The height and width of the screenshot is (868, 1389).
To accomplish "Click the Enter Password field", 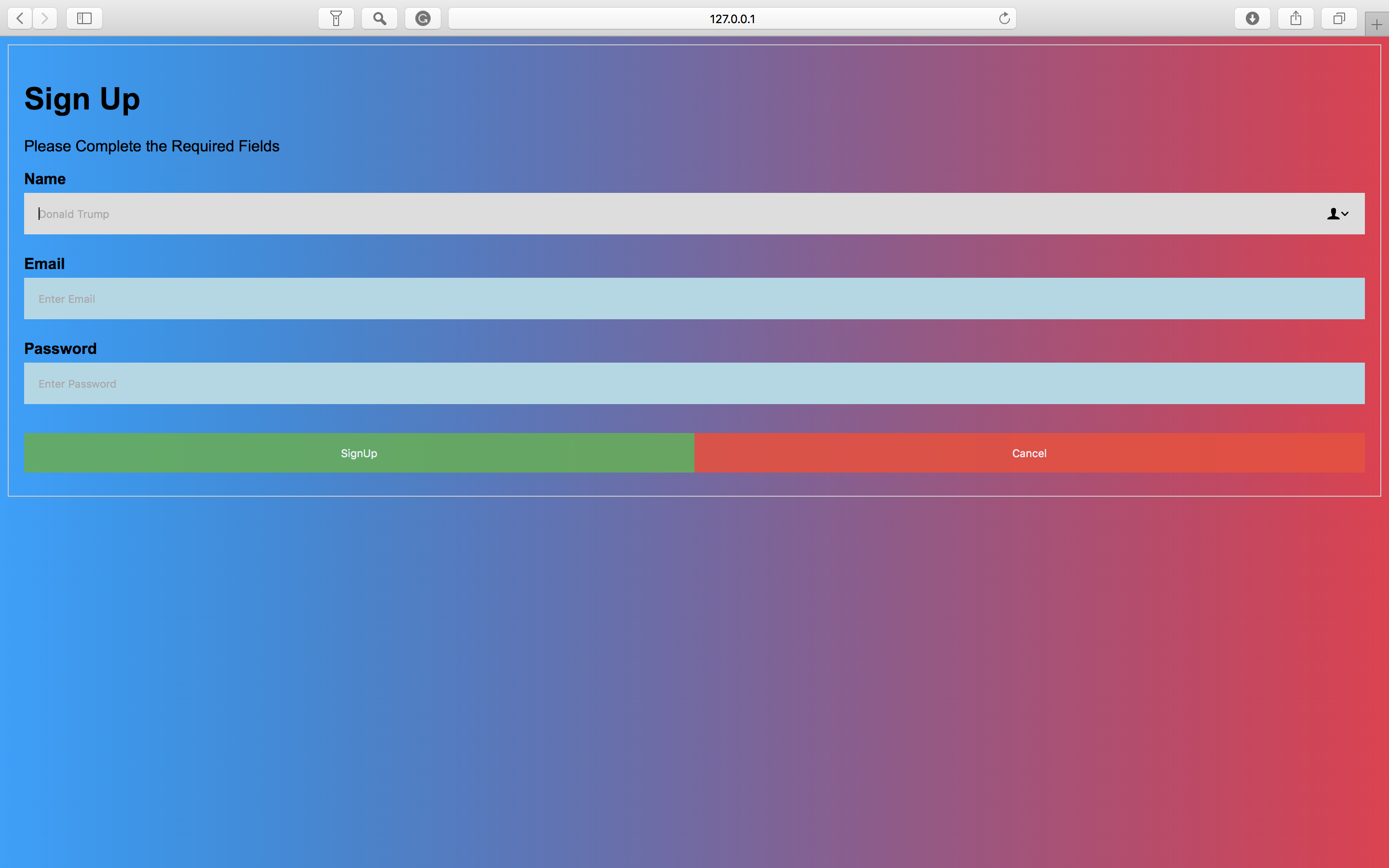I will point(694,383).
